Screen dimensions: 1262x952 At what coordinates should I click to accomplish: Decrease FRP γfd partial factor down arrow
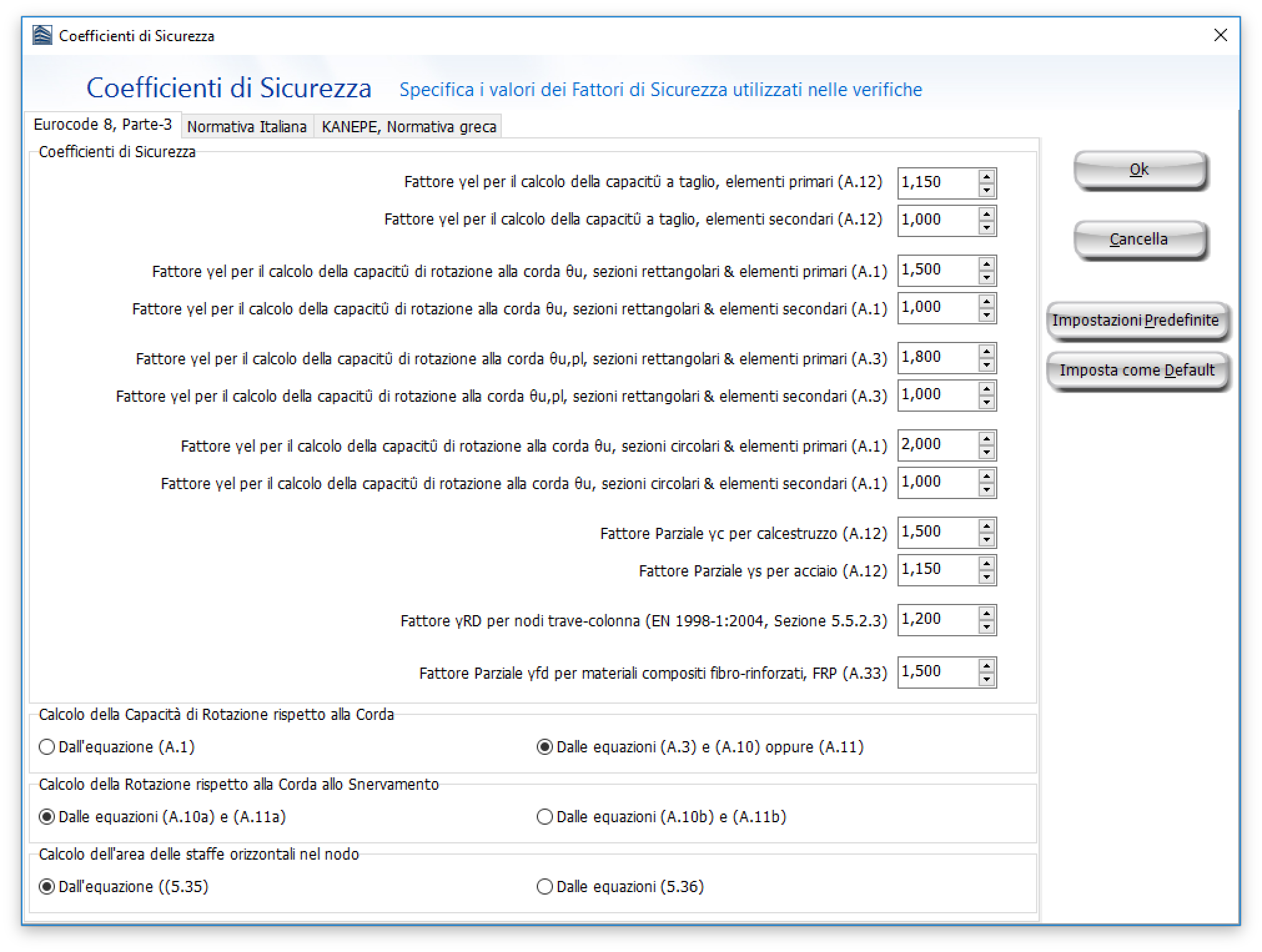[x=986, y=679]
